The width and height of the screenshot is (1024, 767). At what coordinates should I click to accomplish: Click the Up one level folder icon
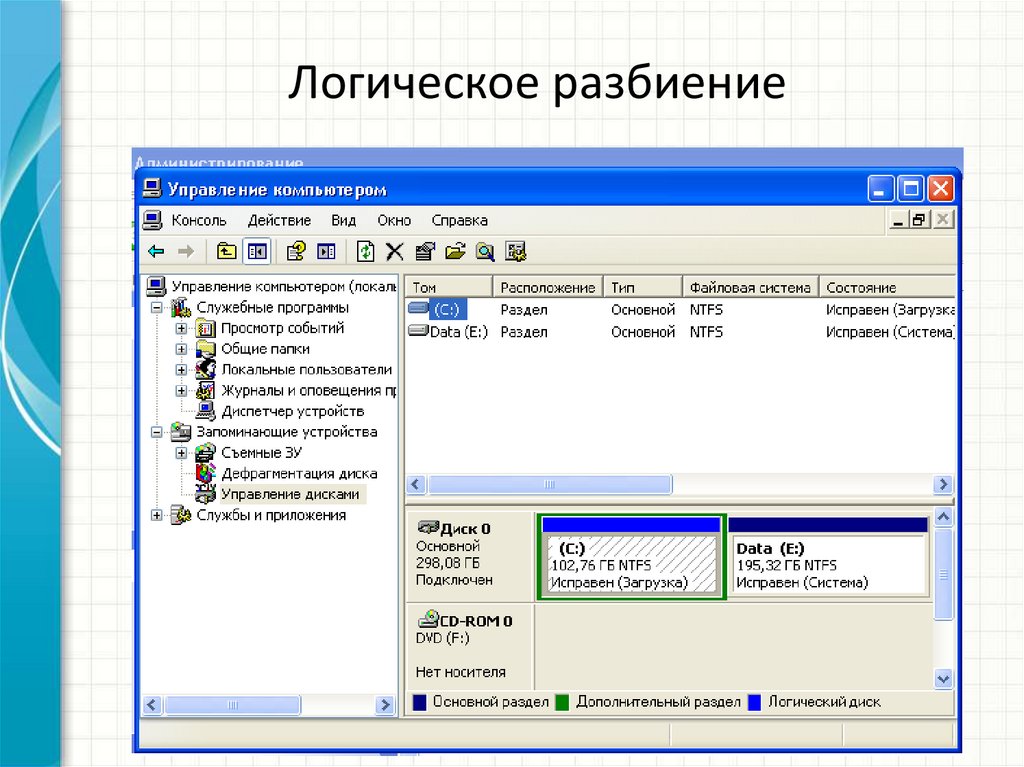(x=226, y=251)
